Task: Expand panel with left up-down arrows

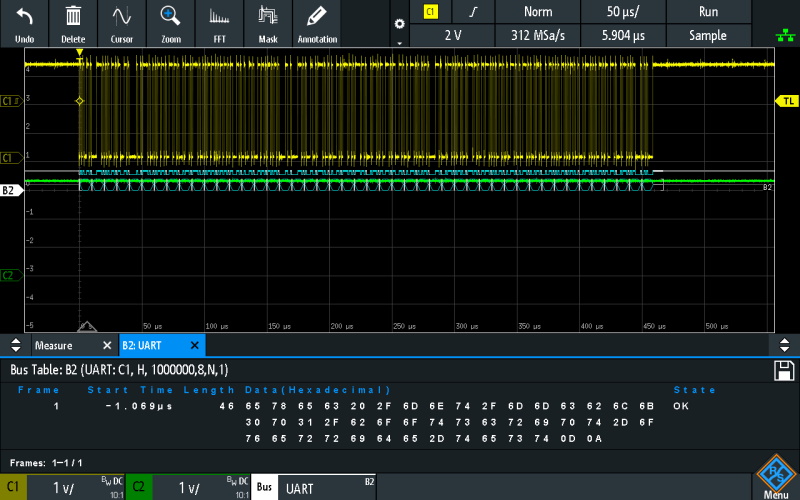Action: pyautogui.click(x=16, y=345)
